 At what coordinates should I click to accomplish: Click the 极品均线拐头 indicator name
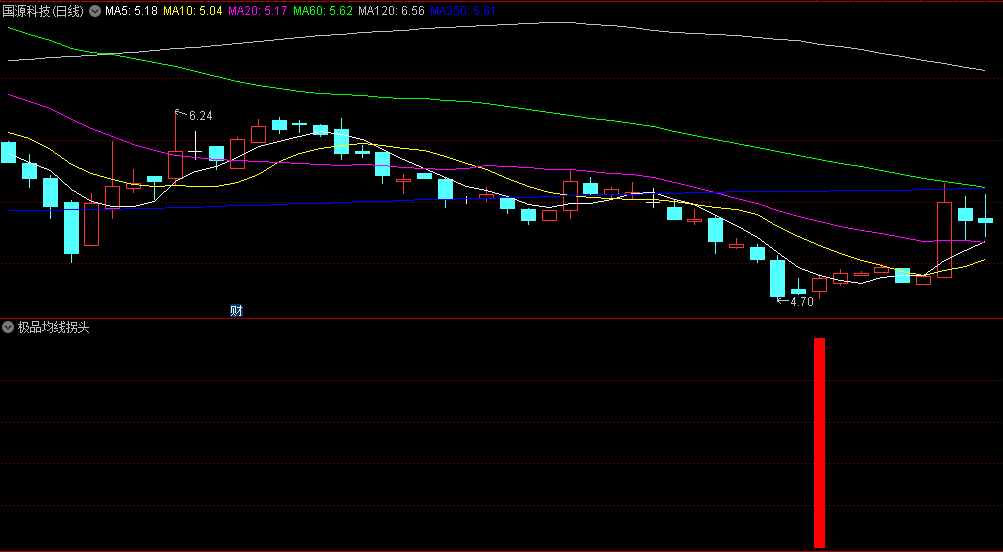click(54, 327)
